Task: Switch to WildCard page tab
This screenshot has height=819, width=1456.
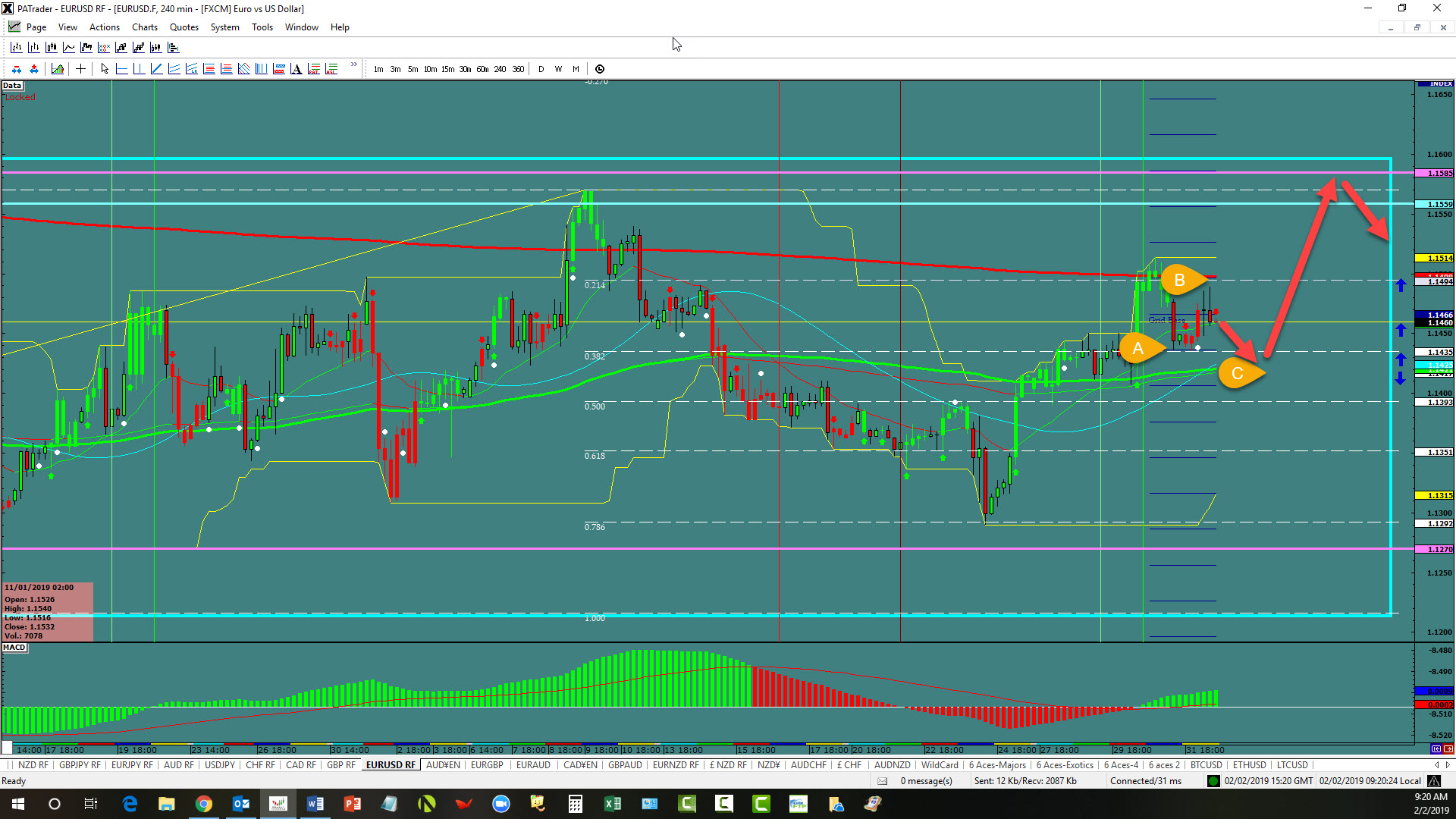Action: [x=940, y=764]
